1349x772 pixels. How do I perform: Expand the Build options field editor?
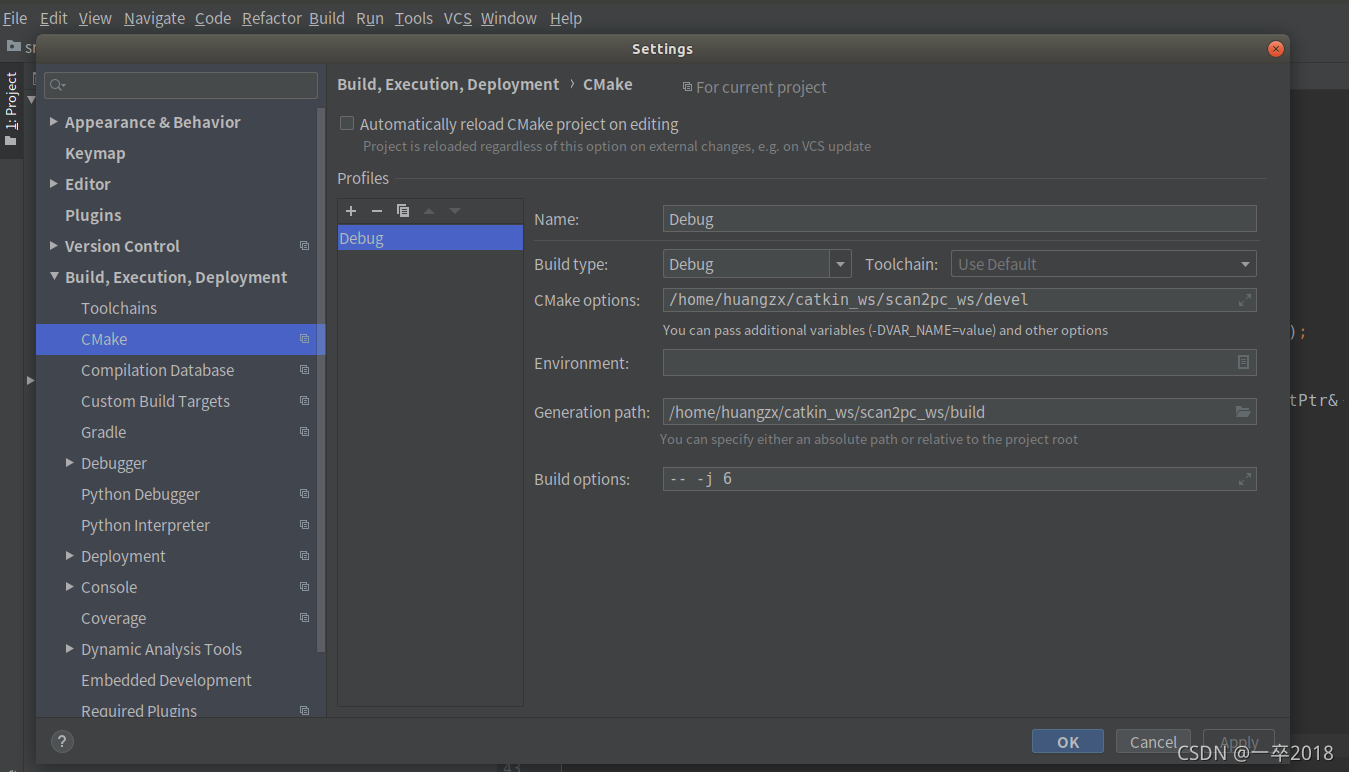(x=1245, y=479)
